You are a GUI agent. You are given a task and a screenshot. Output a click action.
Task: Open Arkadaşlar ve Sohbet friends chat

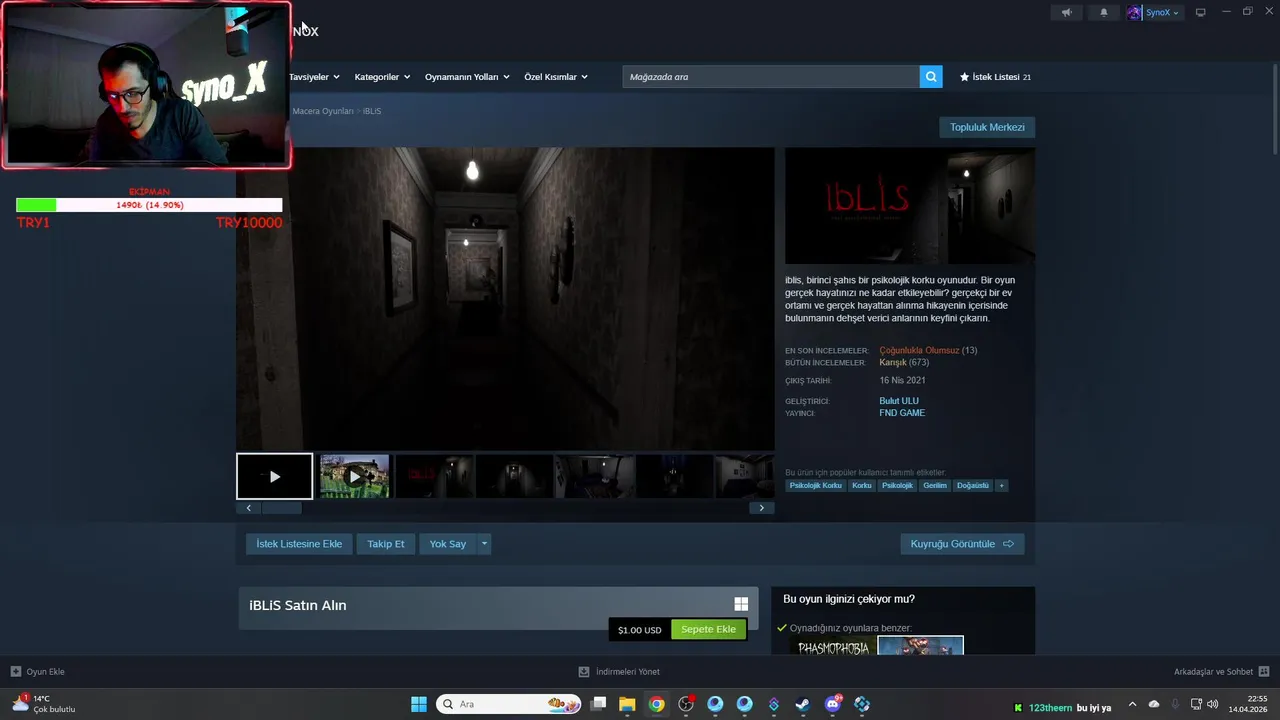pyautogui.click(x=1221, y=672)
